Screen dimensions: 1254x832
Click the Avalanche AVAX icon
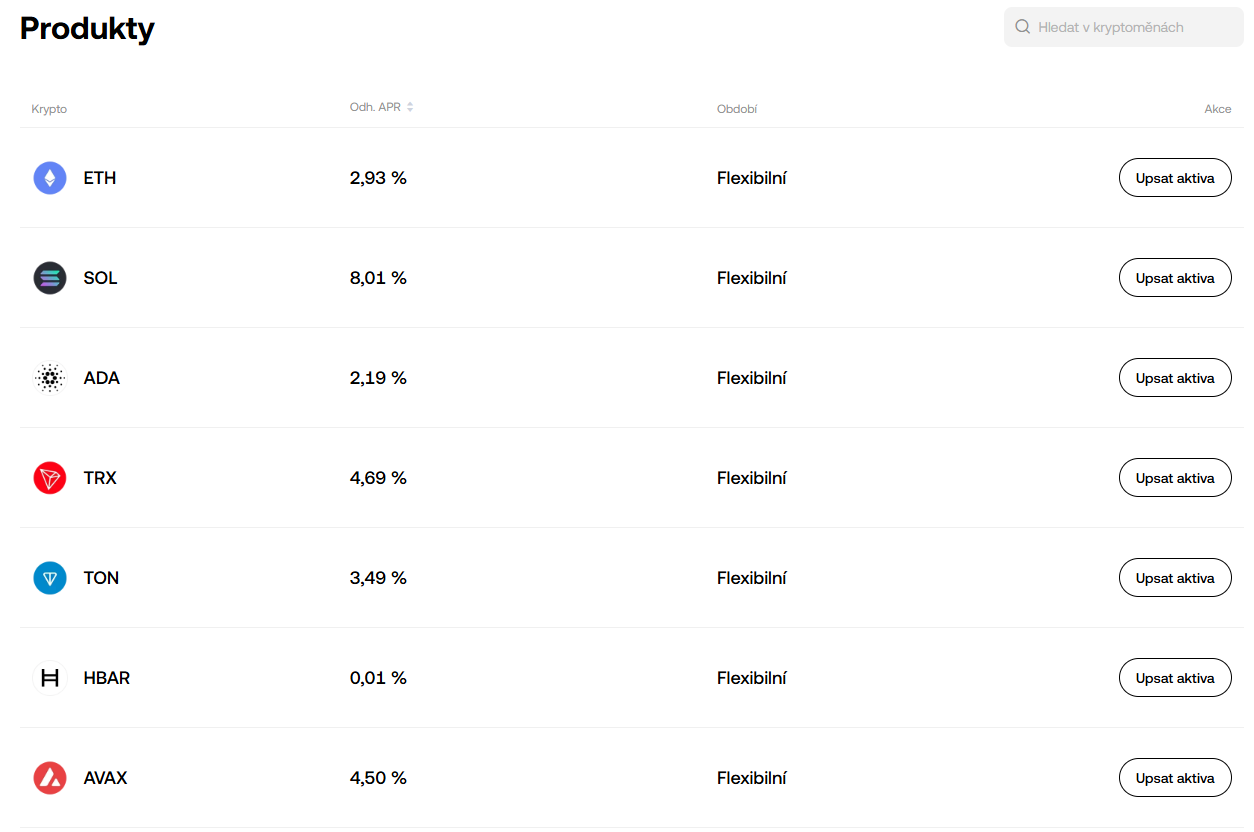[x=50, y=778]
